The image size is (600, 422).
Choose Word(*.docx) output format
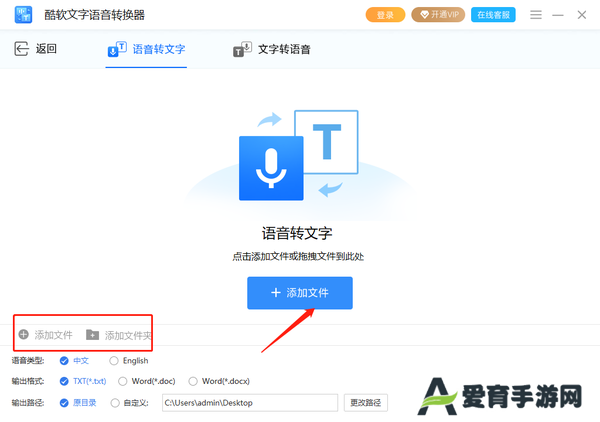[x=219, y=381]
